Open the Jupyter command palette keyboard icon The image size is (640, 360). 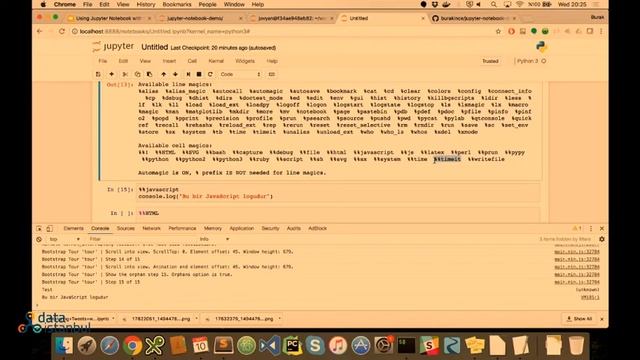271,74
